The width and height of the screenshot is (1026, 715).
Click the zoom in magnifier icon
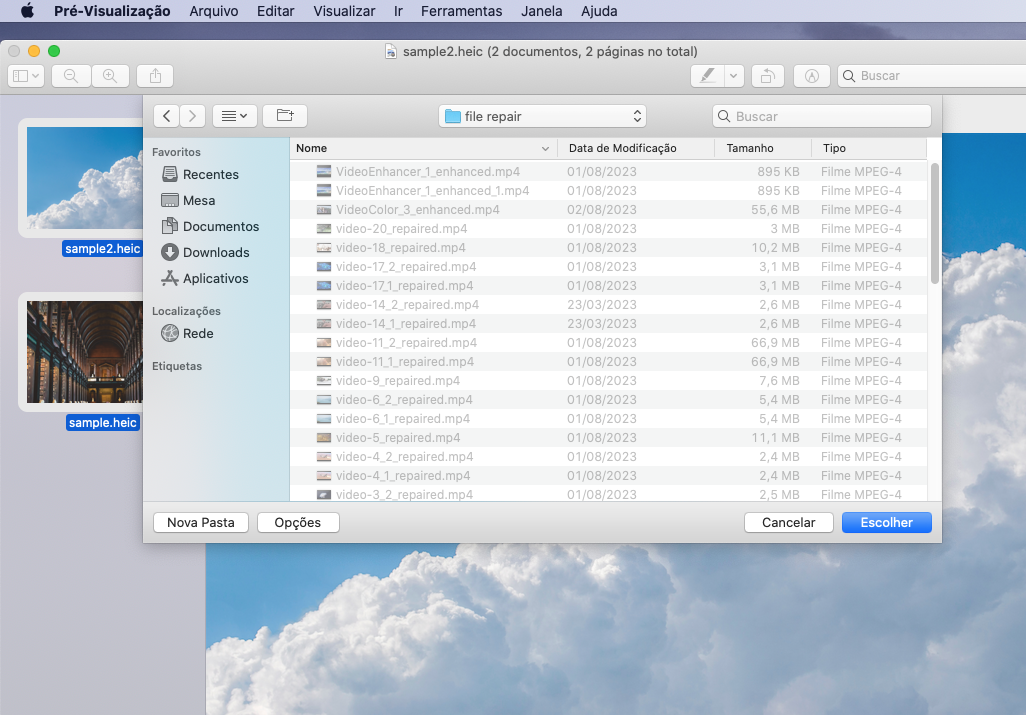[110, 76]
